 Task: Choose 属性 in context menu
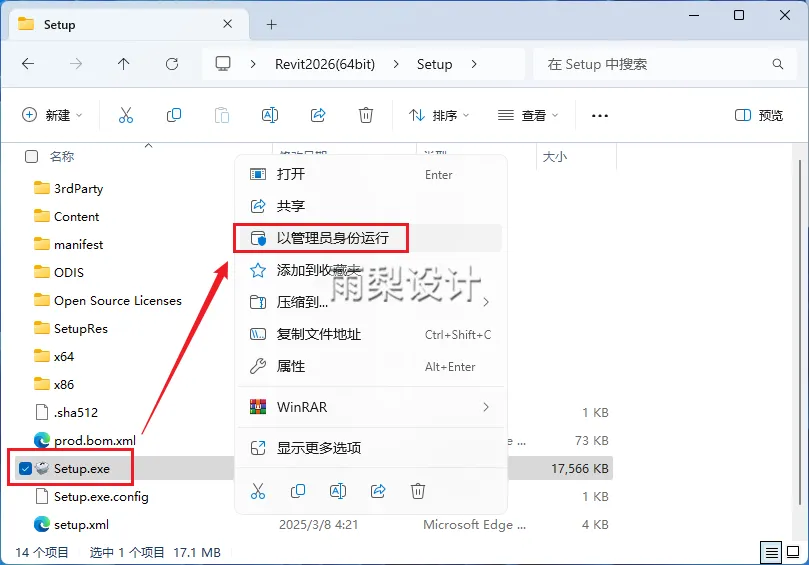(x=369, y=366)
